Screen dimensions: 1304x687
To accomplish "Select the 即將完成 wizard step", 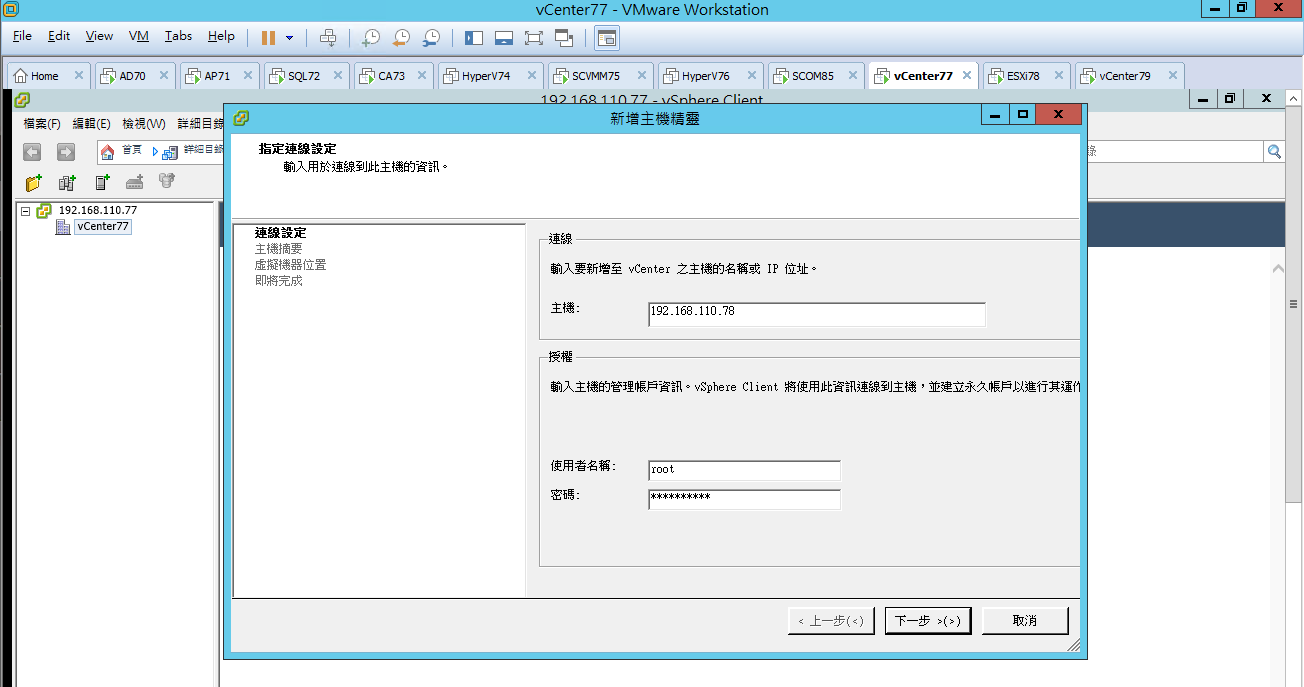I will pyautogui.click(x=278, y=281).
